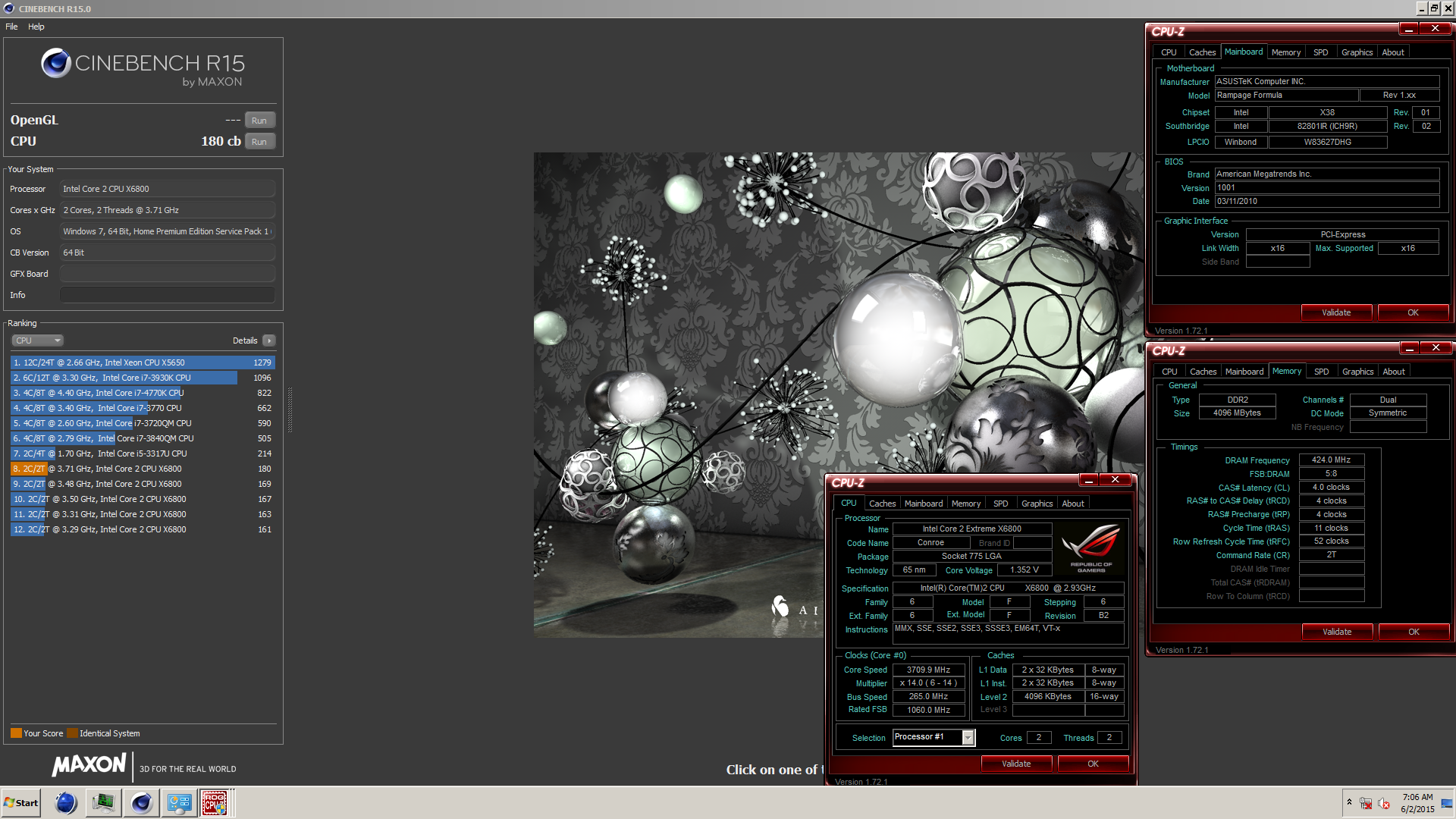Image resolution: width=1456 pixels, height=819 pixels.
Task: Click Validate in CPU-Z CPU window
Action: pyautogui.click(x=1016, y=764)
